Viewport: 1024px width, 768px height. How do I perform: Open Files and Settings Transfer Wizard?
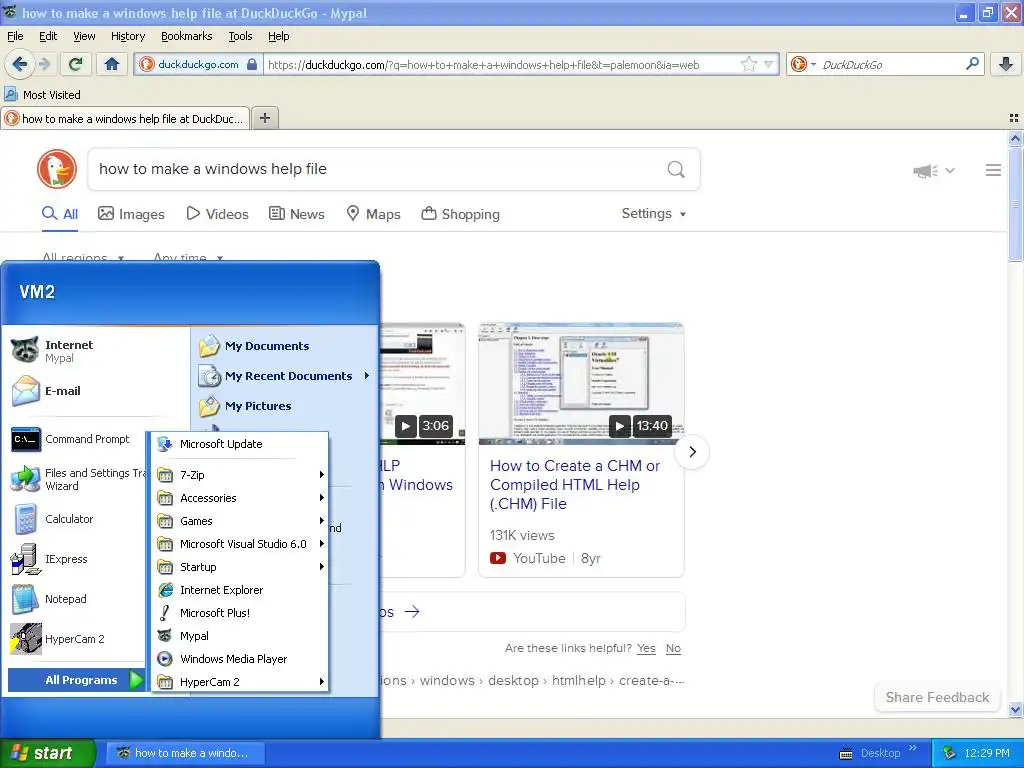77,479
